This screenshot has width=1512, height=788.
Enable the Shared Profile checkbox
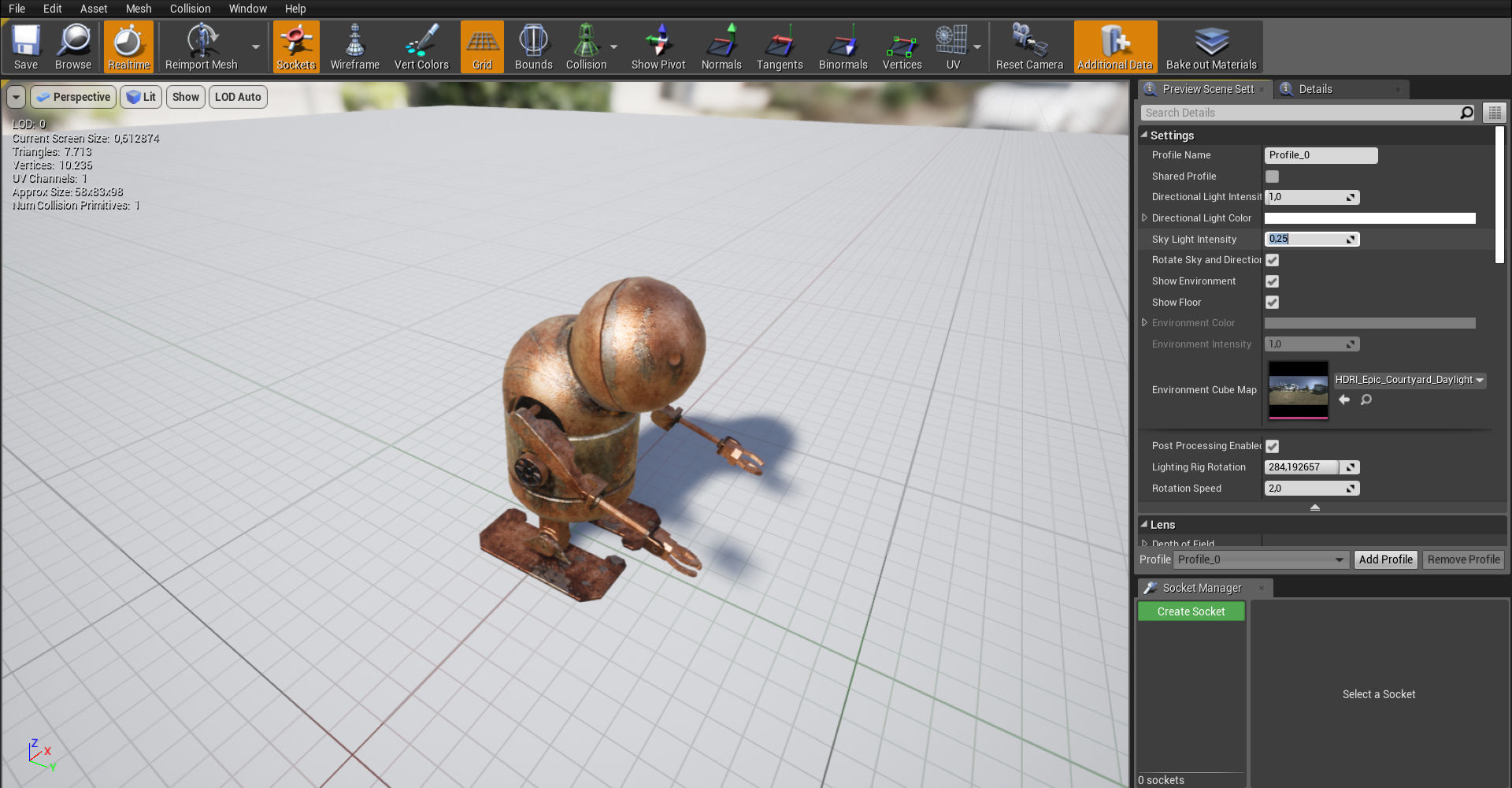pos(1272,177)
